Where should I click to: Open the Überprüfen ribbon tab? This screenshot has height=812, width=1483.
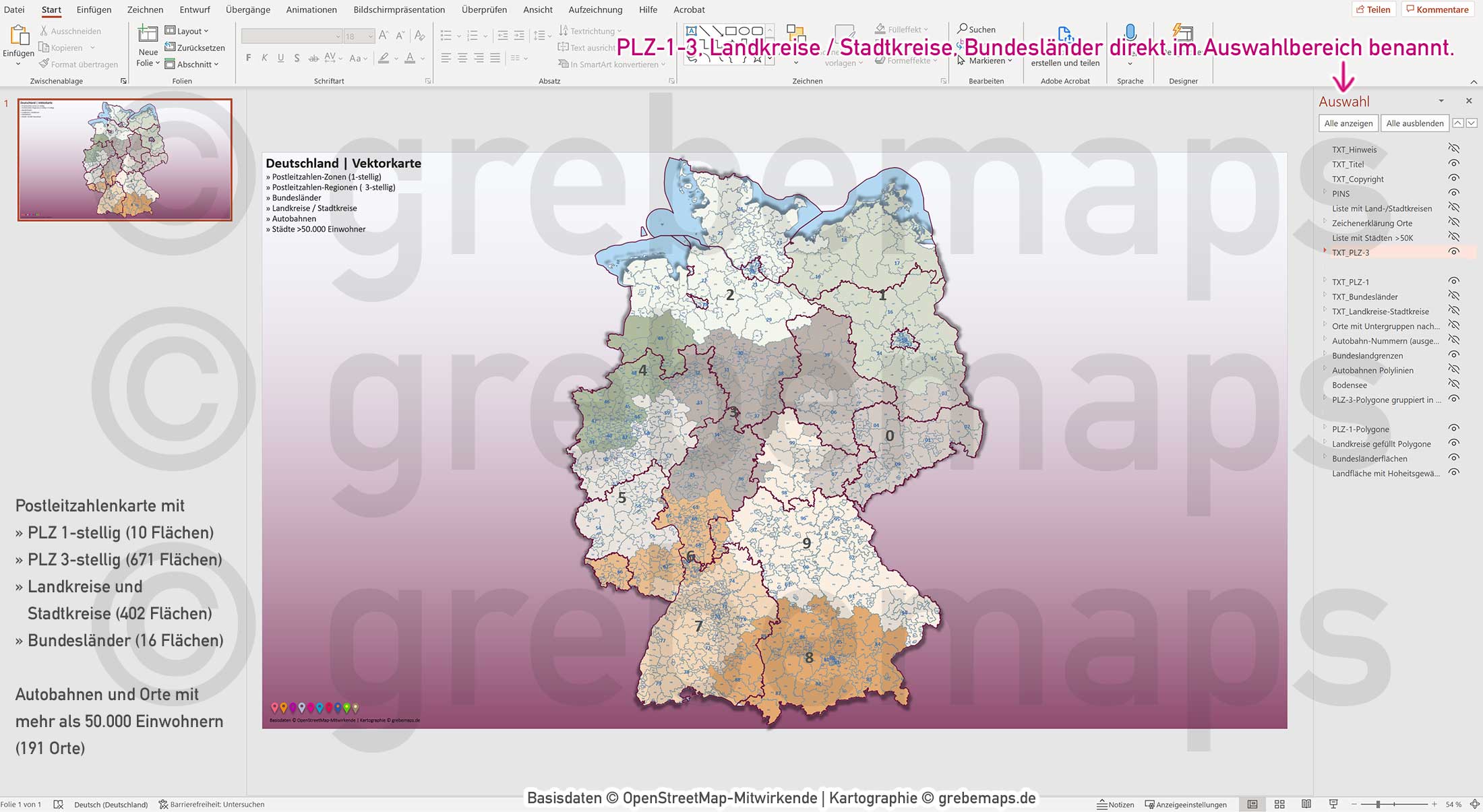click(484, 9)
